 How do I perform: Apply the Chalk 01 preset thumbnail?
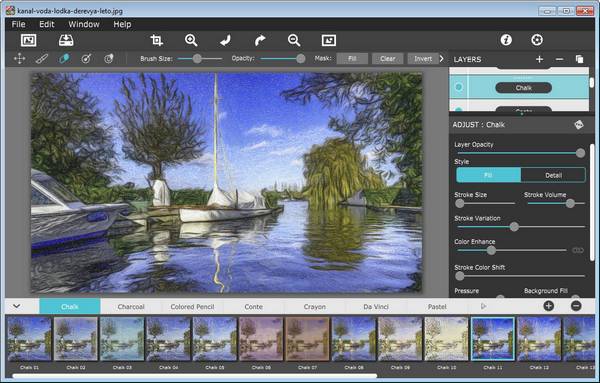(x=29, y=339)
